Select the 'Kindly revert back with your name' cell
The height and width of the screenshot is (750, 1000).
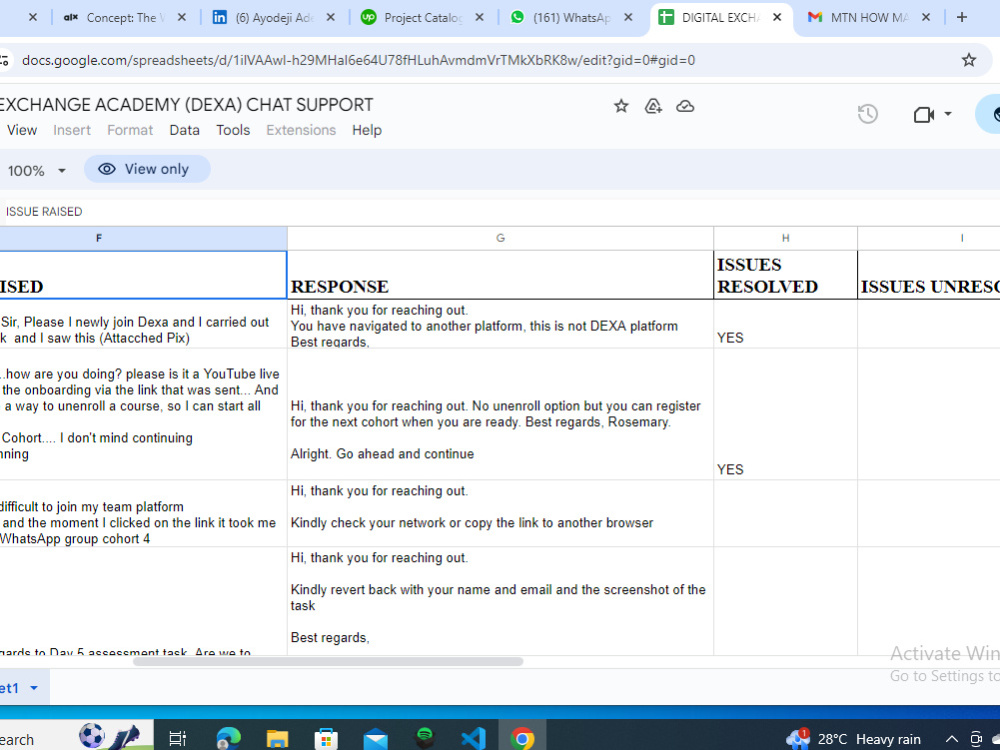coord(500,601)
